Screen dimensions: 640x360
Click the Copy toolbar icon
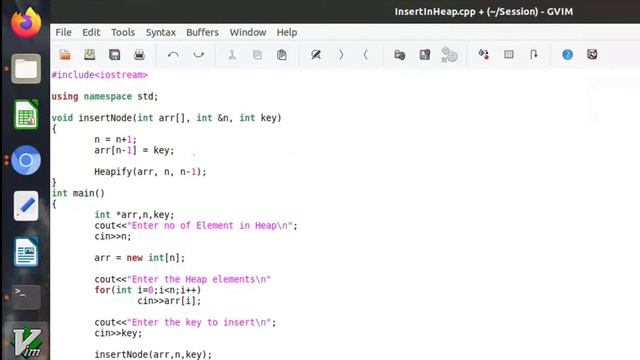click(257, 54)
